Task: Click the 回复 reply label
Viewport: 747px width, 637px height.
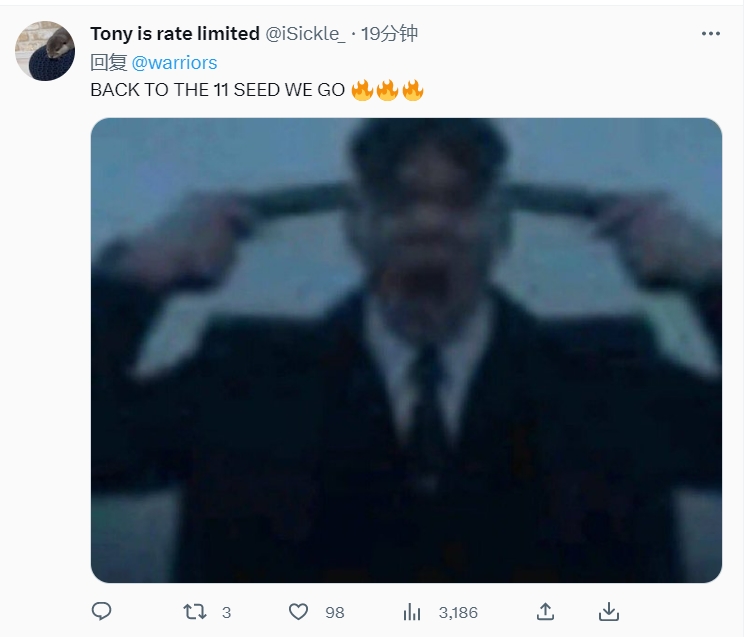Action: pos(109,62)
